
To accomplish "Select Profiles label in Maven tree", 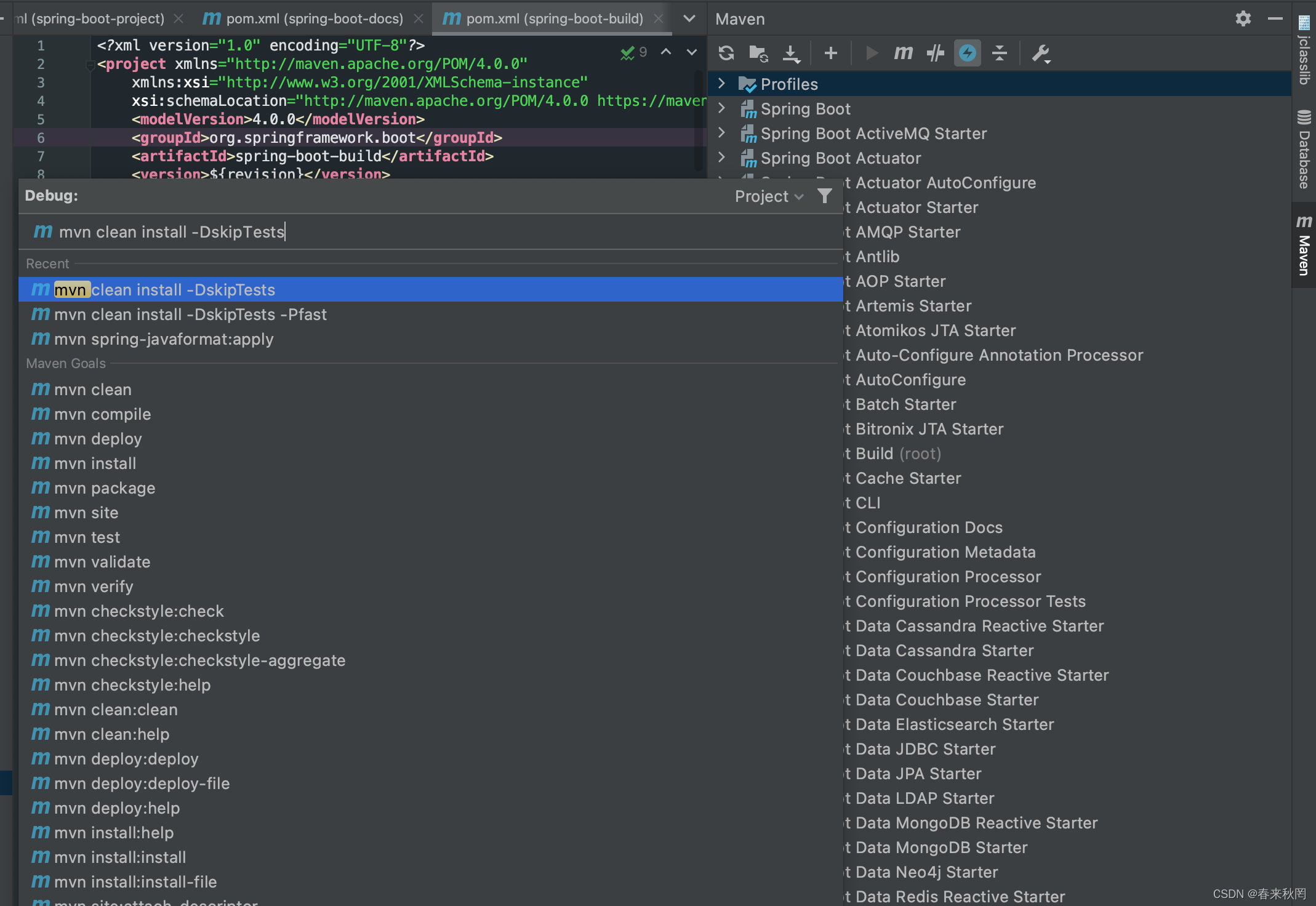I will coord(789,84).
